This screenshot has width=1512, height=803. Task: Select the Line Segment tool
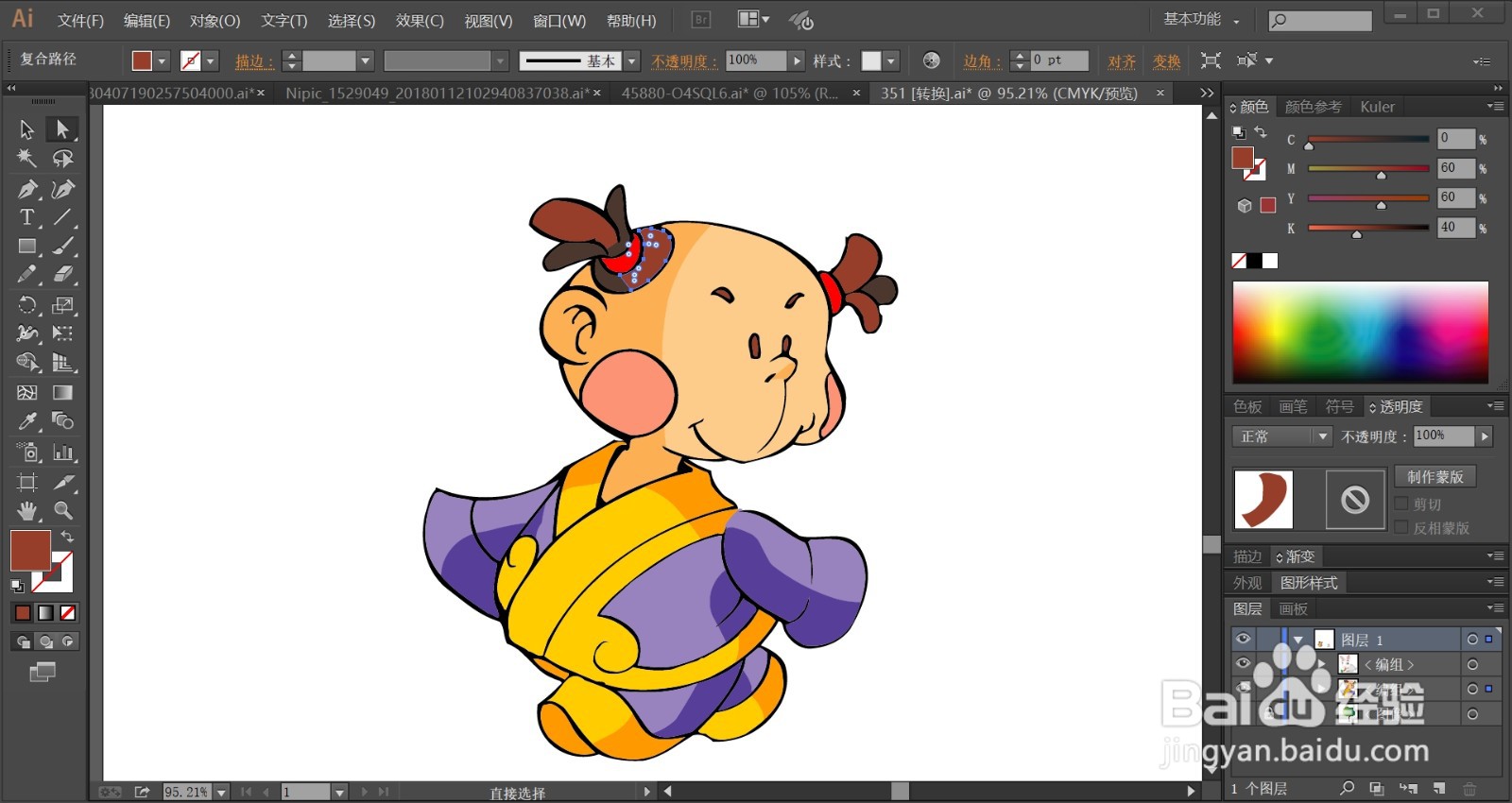coord(62,217)
